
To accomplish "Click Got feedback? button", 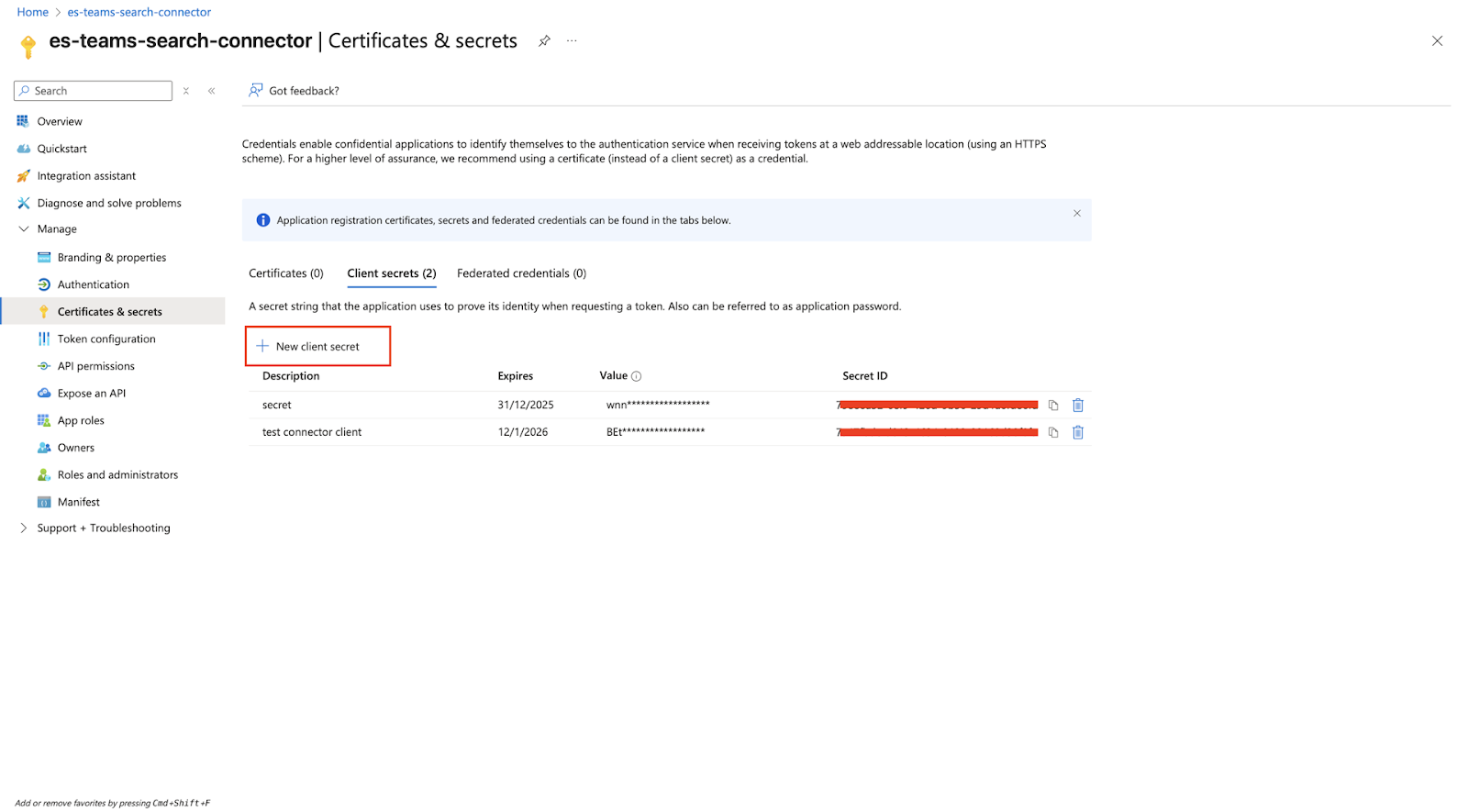I will (294, 91).
